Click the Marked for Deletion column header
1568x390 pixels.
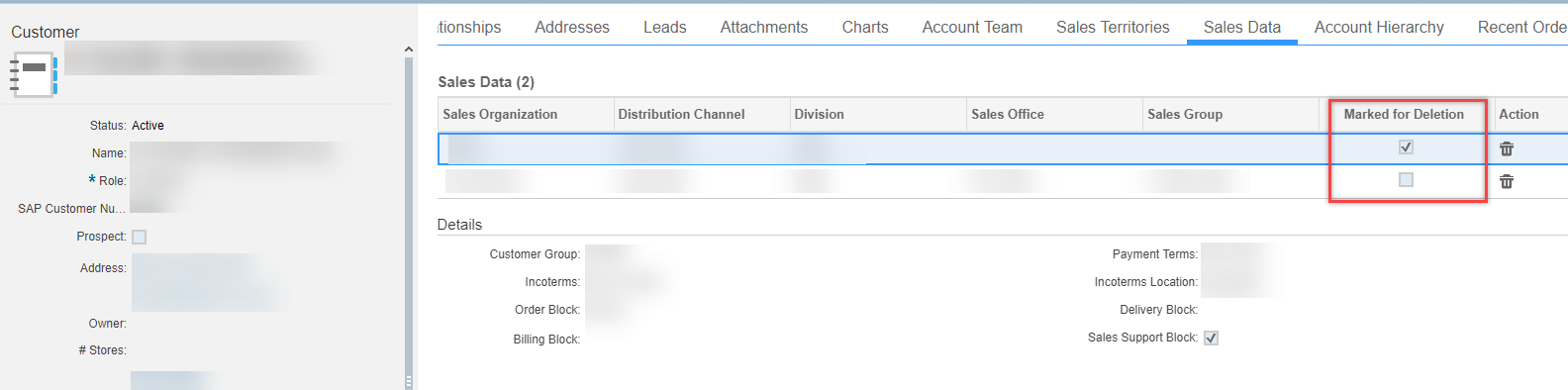pos(1404,114)
